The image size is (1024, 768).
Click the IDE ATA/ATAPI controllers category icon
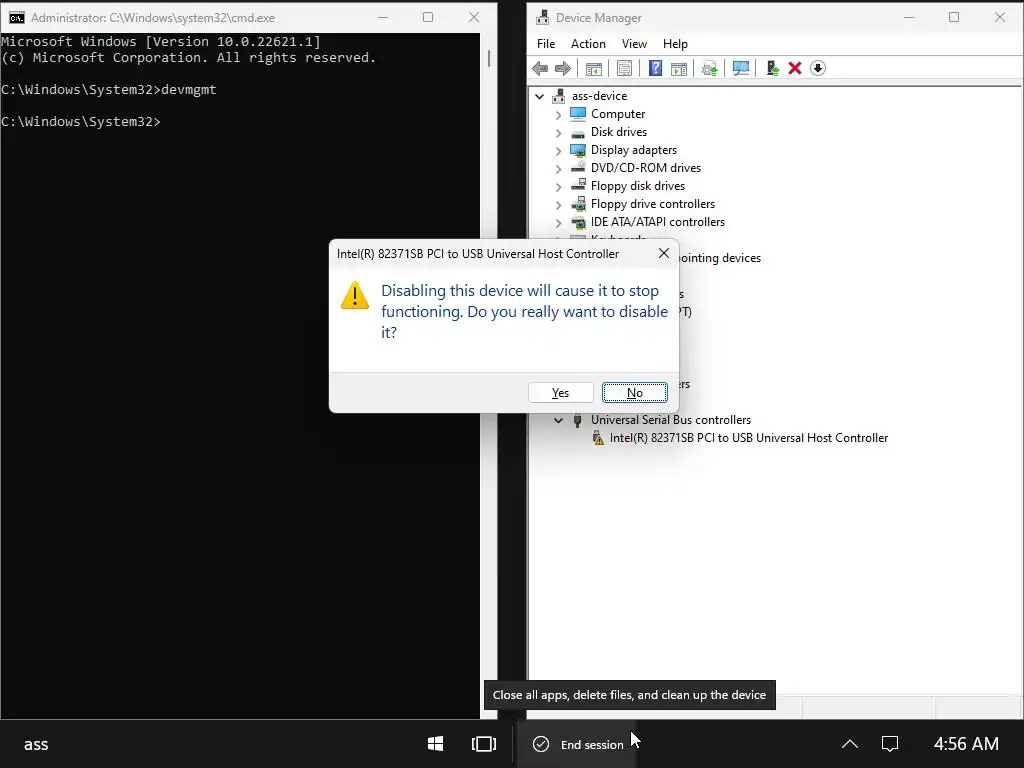pos(578,223)
